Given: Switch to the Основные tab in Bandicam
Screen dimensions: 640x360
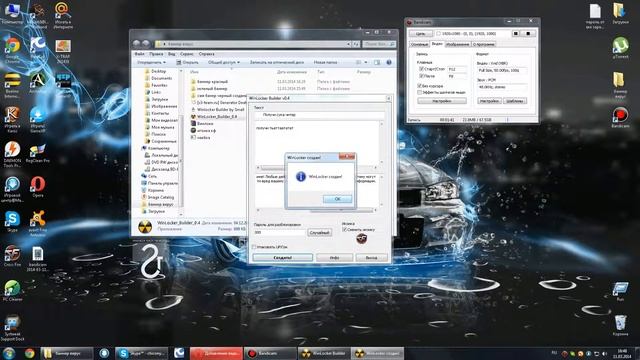Looking at the screenshot, I should [x=419, y=44].
